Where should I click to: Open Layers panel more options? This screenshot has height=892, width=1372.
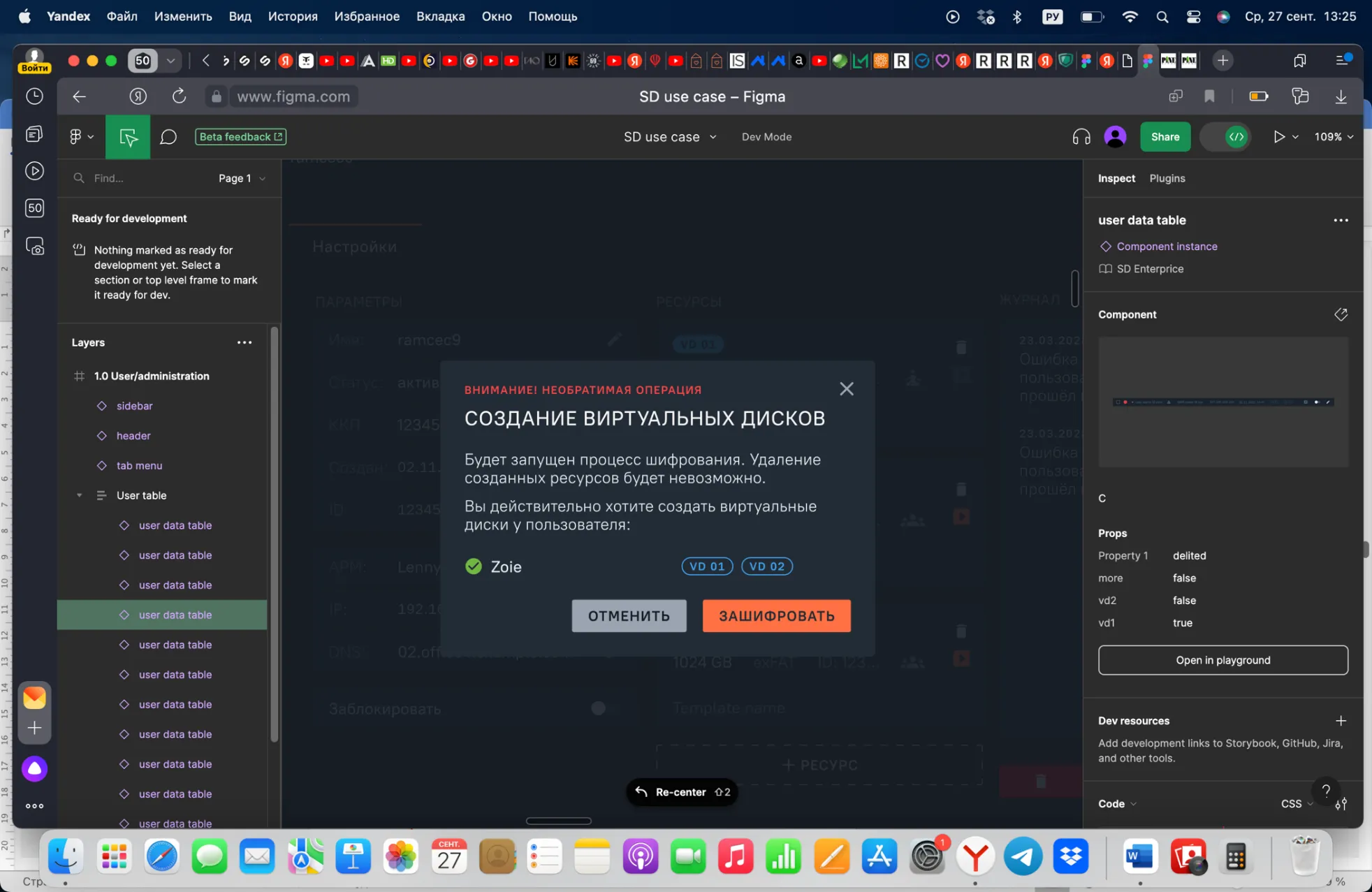245,342
